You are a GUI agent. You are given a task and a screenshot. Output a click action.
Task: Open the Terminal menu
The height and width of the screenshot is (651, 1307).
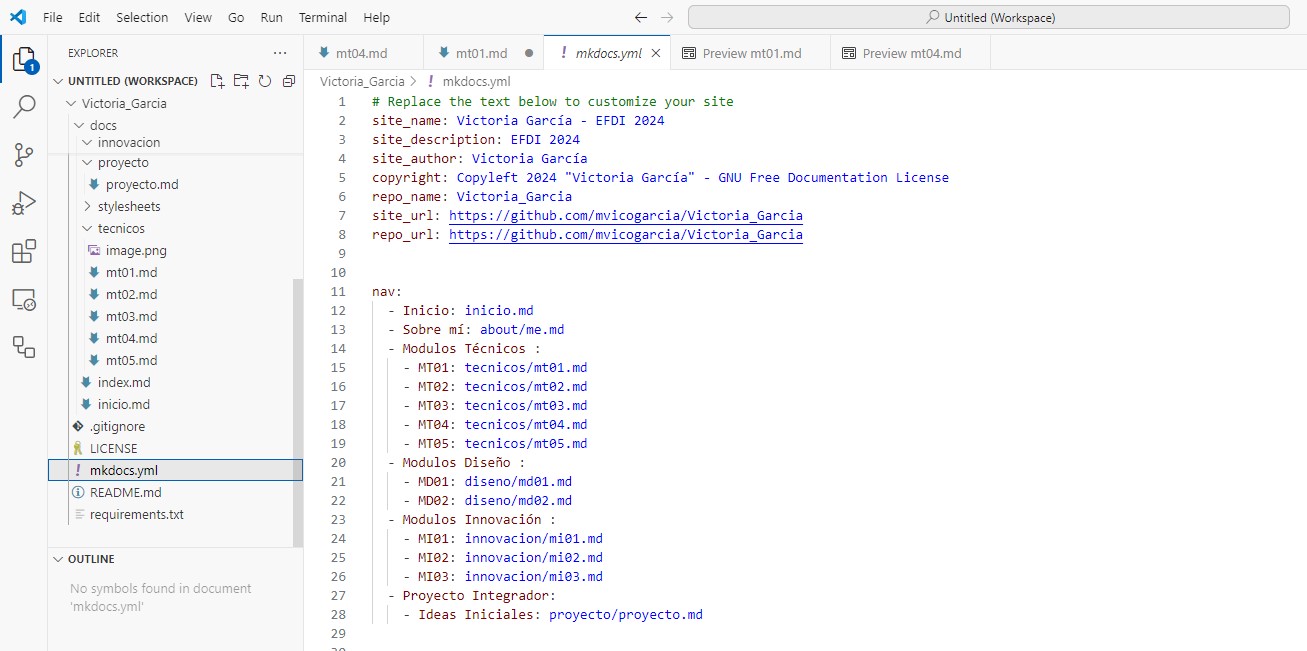[x=323, y=17]
